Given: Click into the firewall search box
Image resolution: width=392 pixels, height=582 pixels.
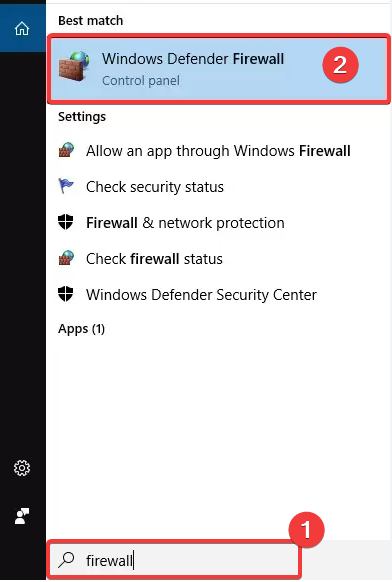Looking at the screenshot, I should pyautogui.click(x=174, y=560).
